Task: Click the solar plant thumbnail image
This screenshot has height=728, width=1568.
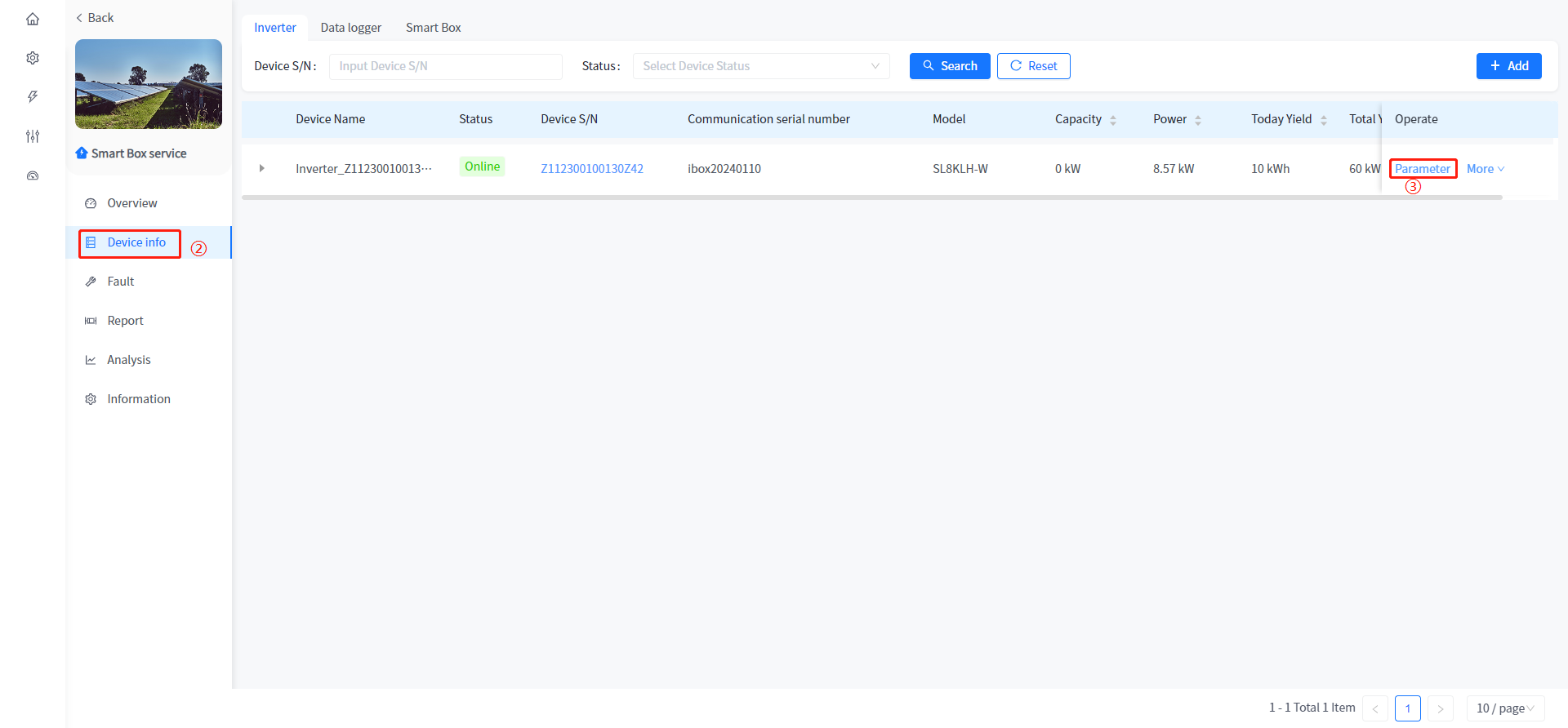Action: click(149, 84)
